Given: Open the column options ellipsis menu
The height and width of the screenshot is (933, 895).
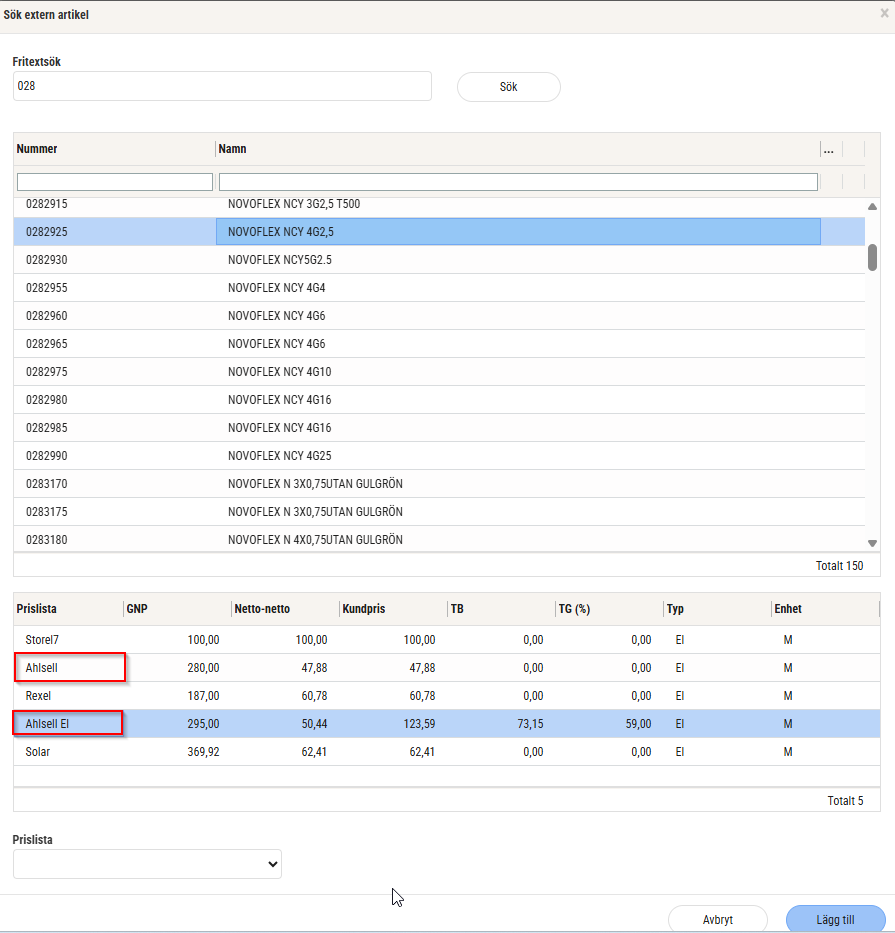Looking at the screenshot, I should pyautogui.click(x=828, y=150).
